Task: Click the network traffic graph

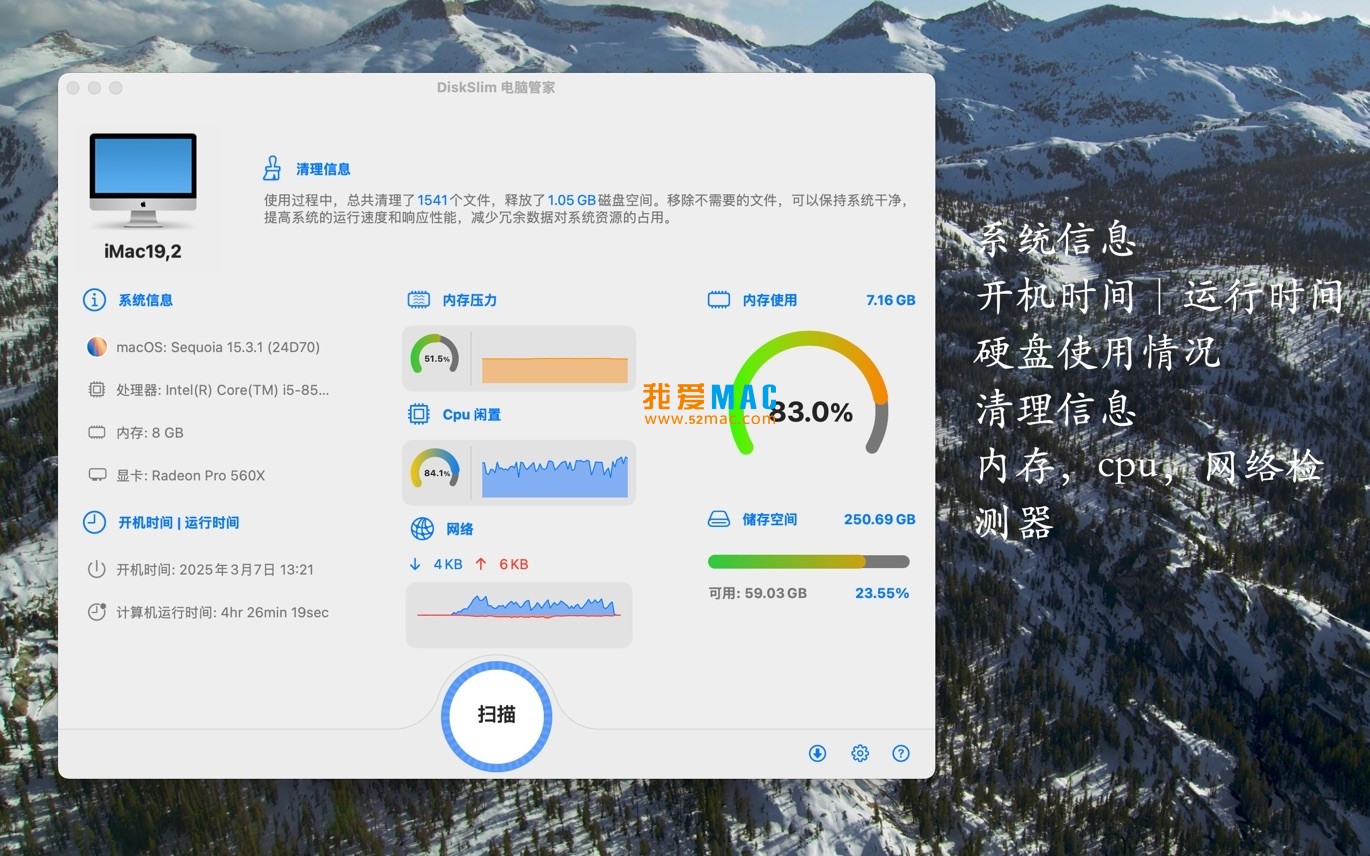Action: pyautogui.click(x=519, y=610)
